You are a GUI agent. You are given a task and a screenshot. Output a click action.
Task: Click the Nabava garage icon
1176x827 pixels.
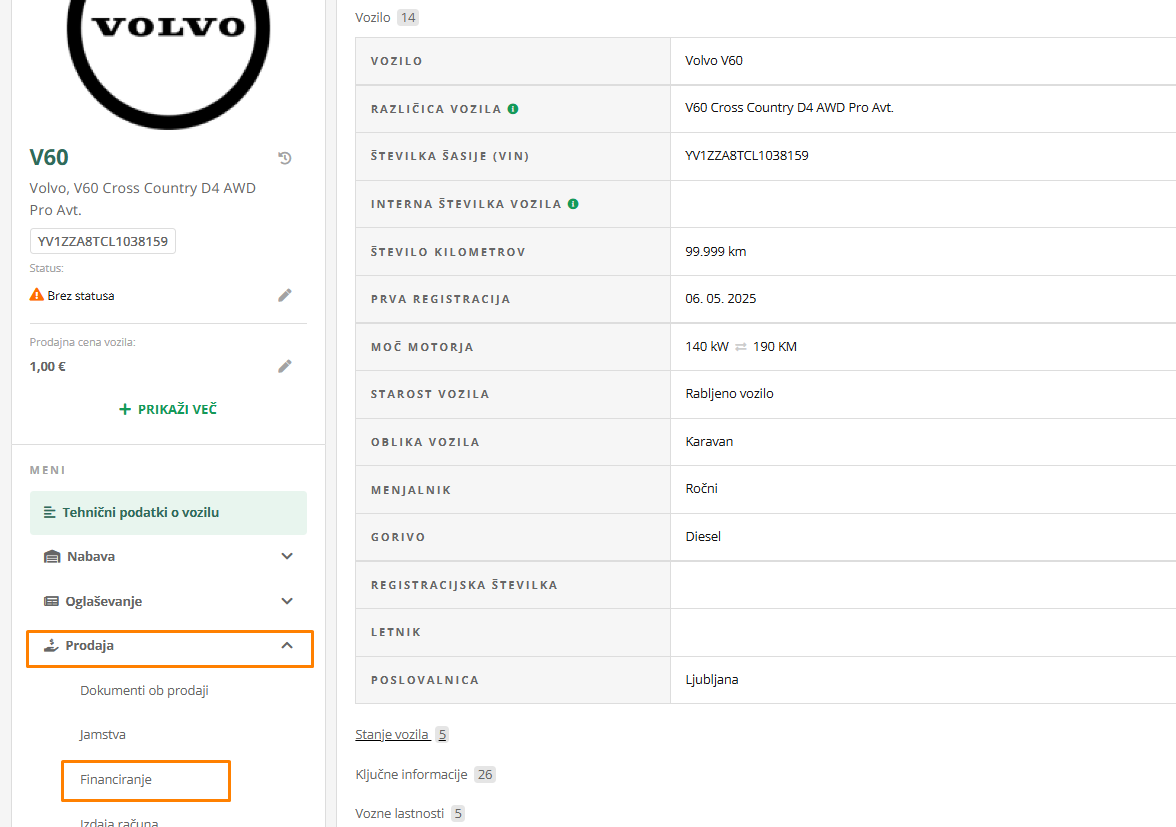pos(52,556)
